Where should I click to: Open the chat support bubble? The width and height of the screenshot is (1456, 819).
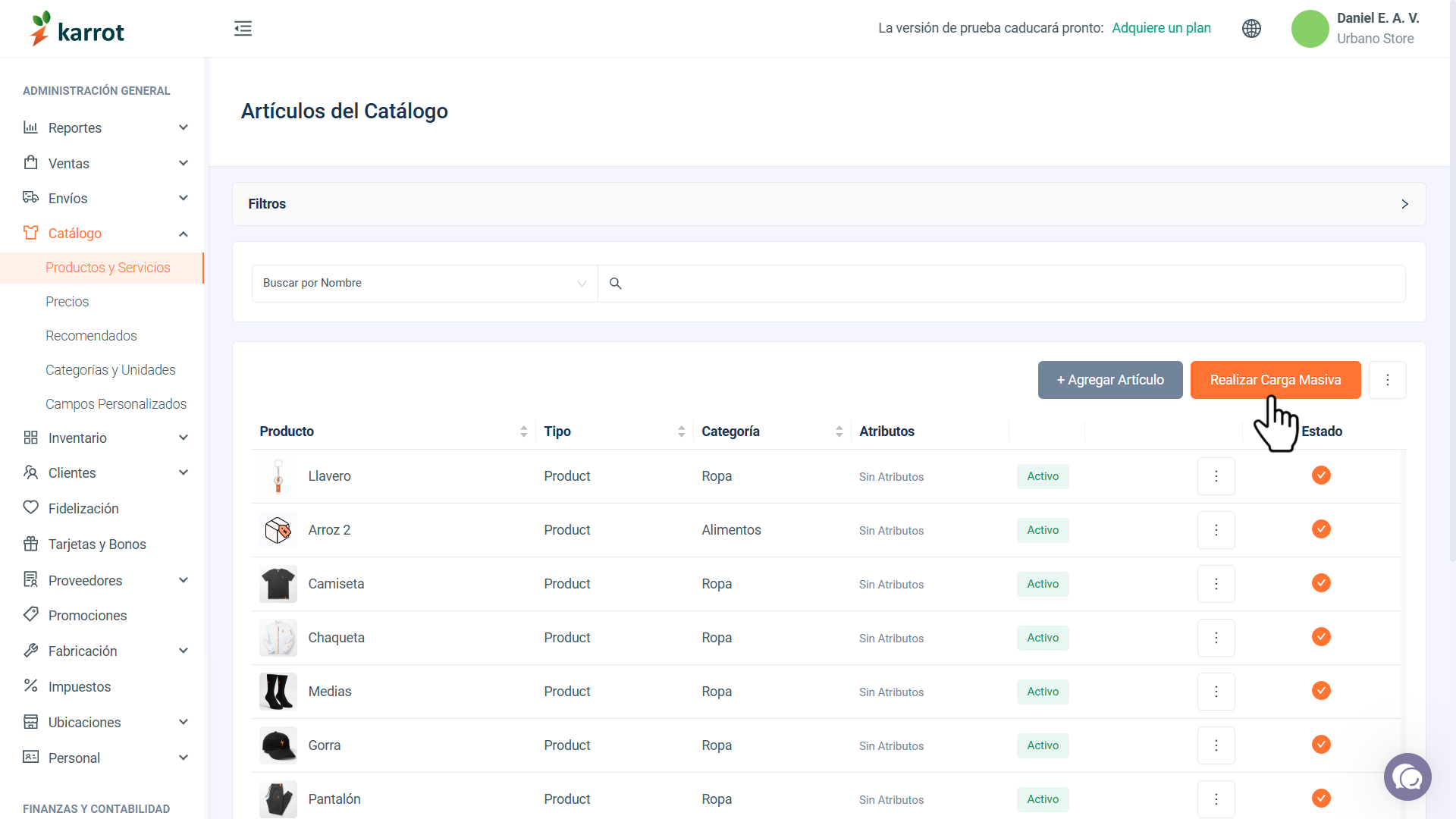(1407, 777)
